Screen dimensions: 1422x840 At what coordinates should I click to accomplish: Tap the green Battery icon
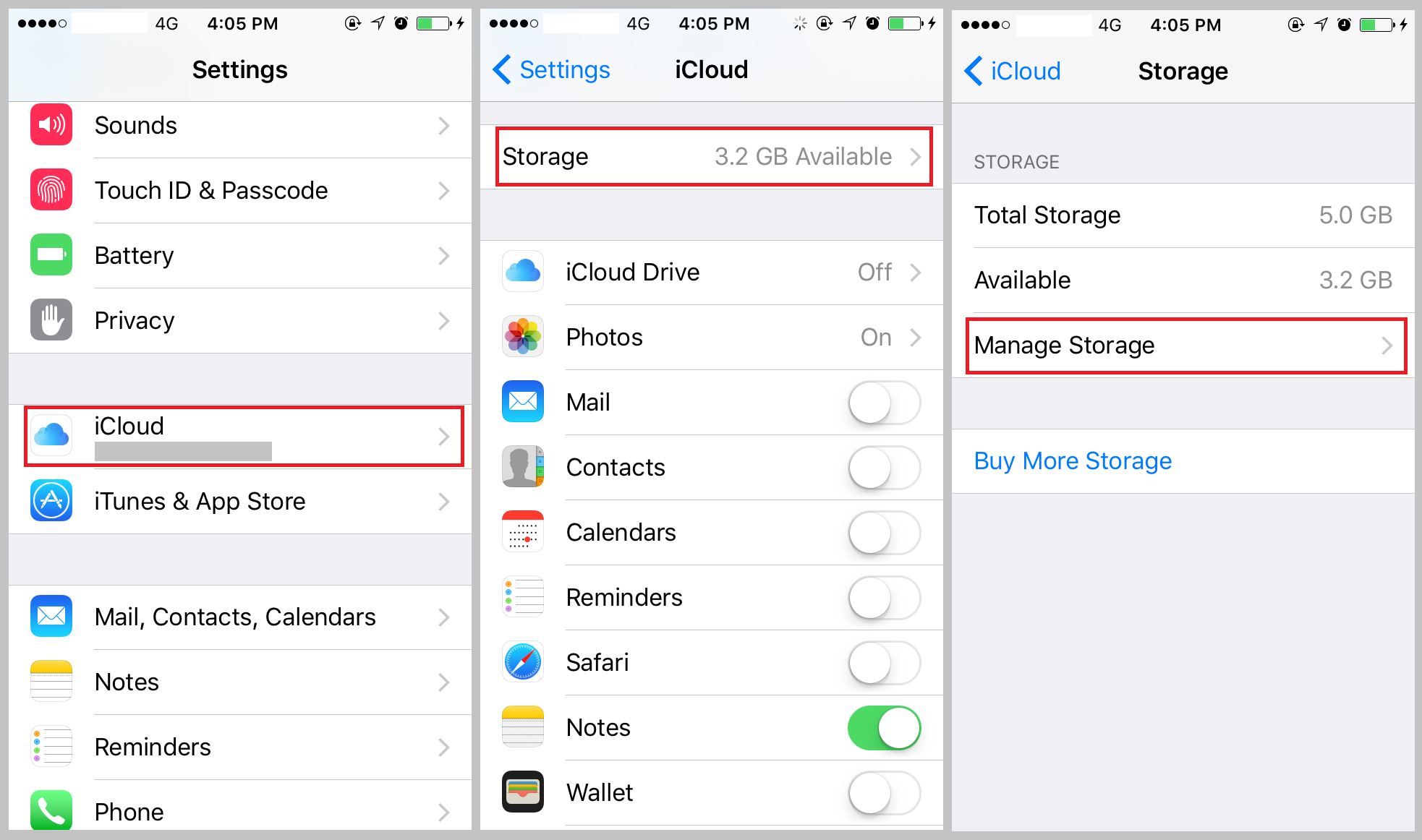click(x=51, y=255)
